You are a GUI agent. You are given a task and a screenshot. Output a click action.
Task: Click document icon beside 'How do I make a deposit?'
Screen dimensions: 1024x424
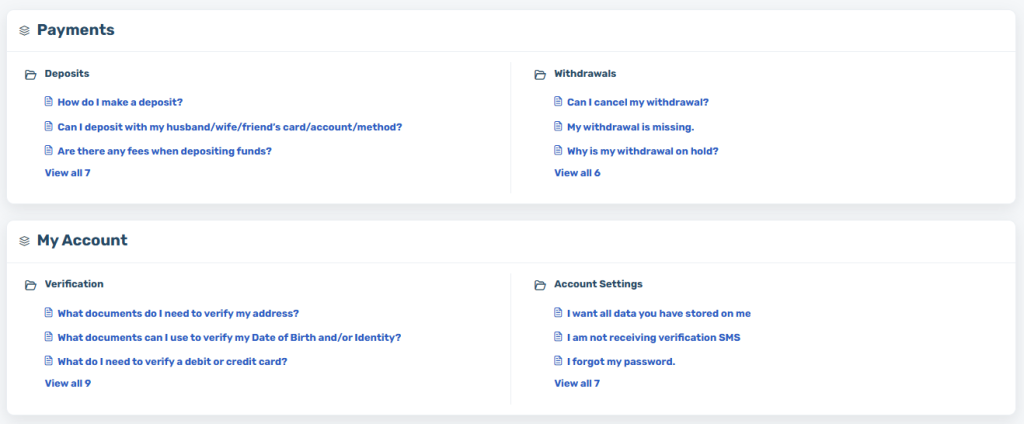[x=48, y=101]
